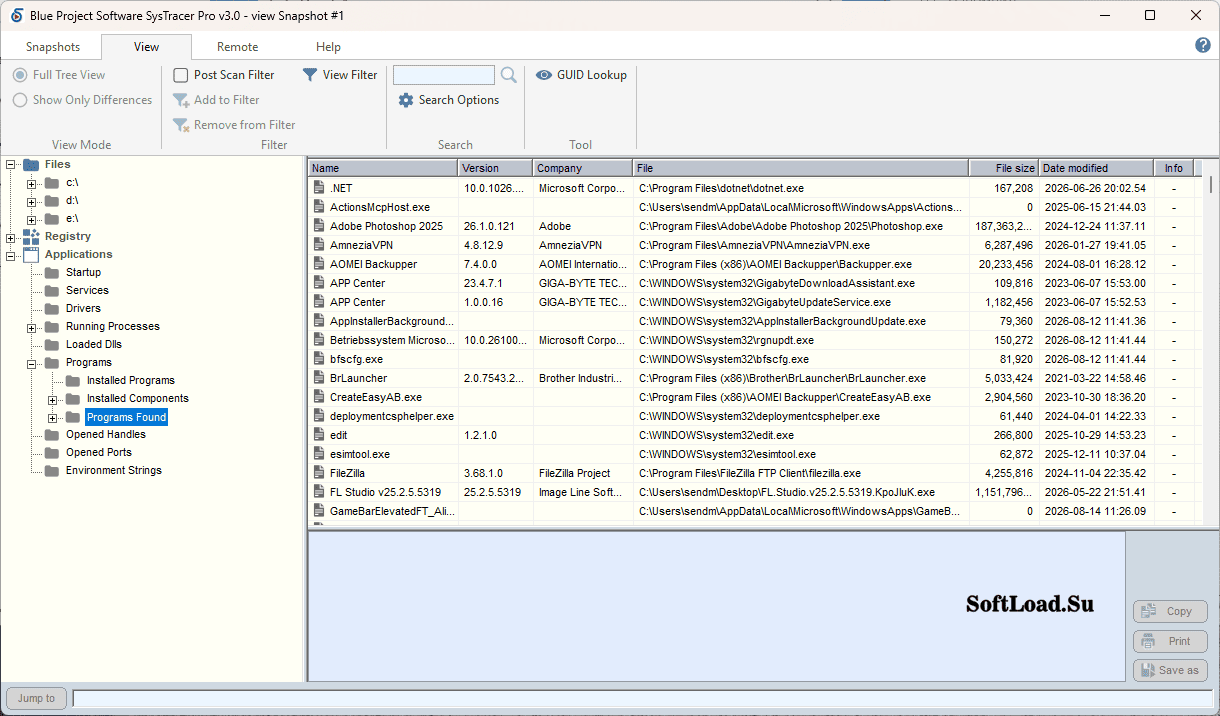Click the Jump to path field
Screen dimensions: 1220x716
click(642, 698)
